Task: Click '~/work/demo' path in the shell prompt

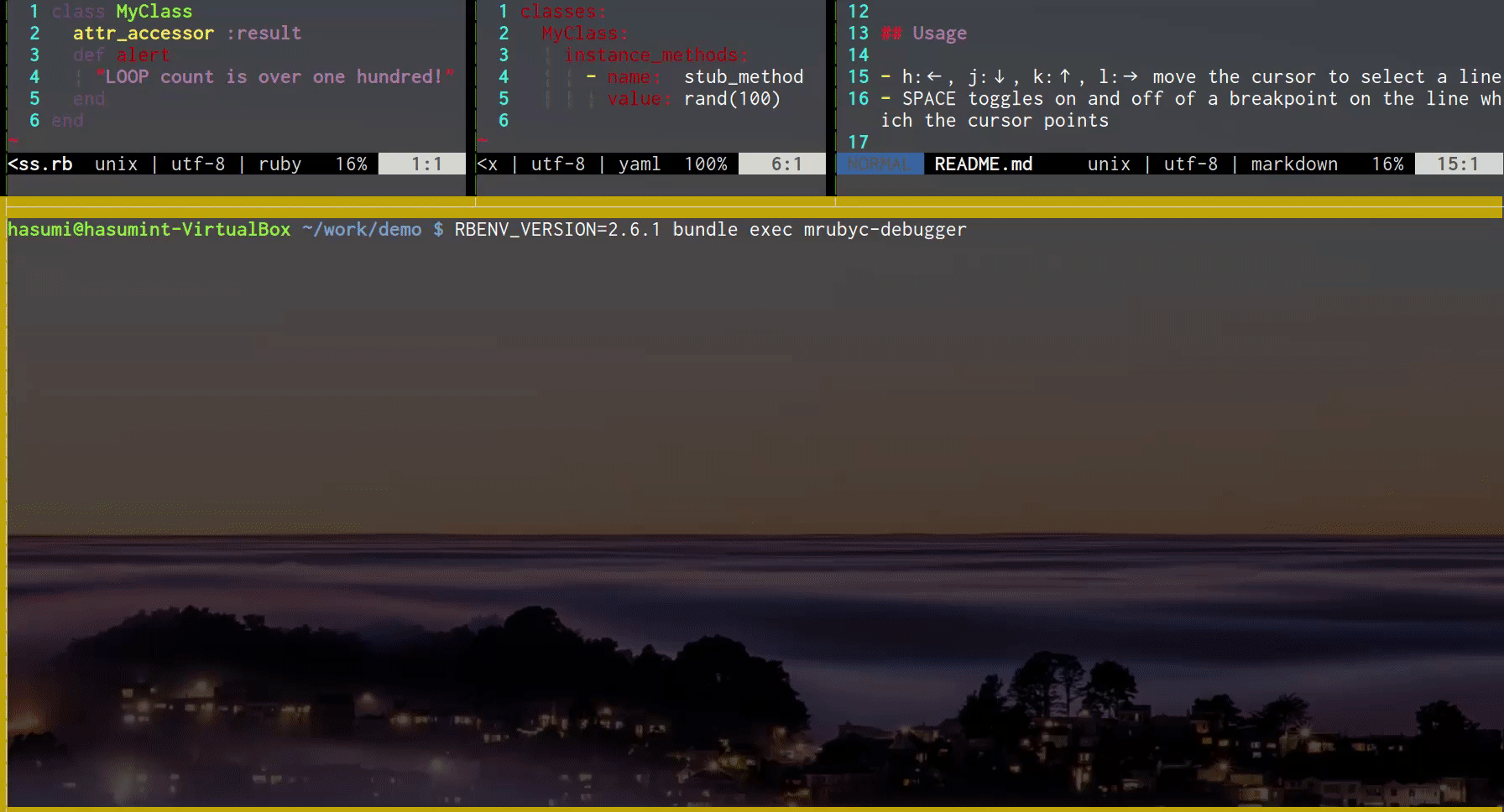Action: [362, 230]
